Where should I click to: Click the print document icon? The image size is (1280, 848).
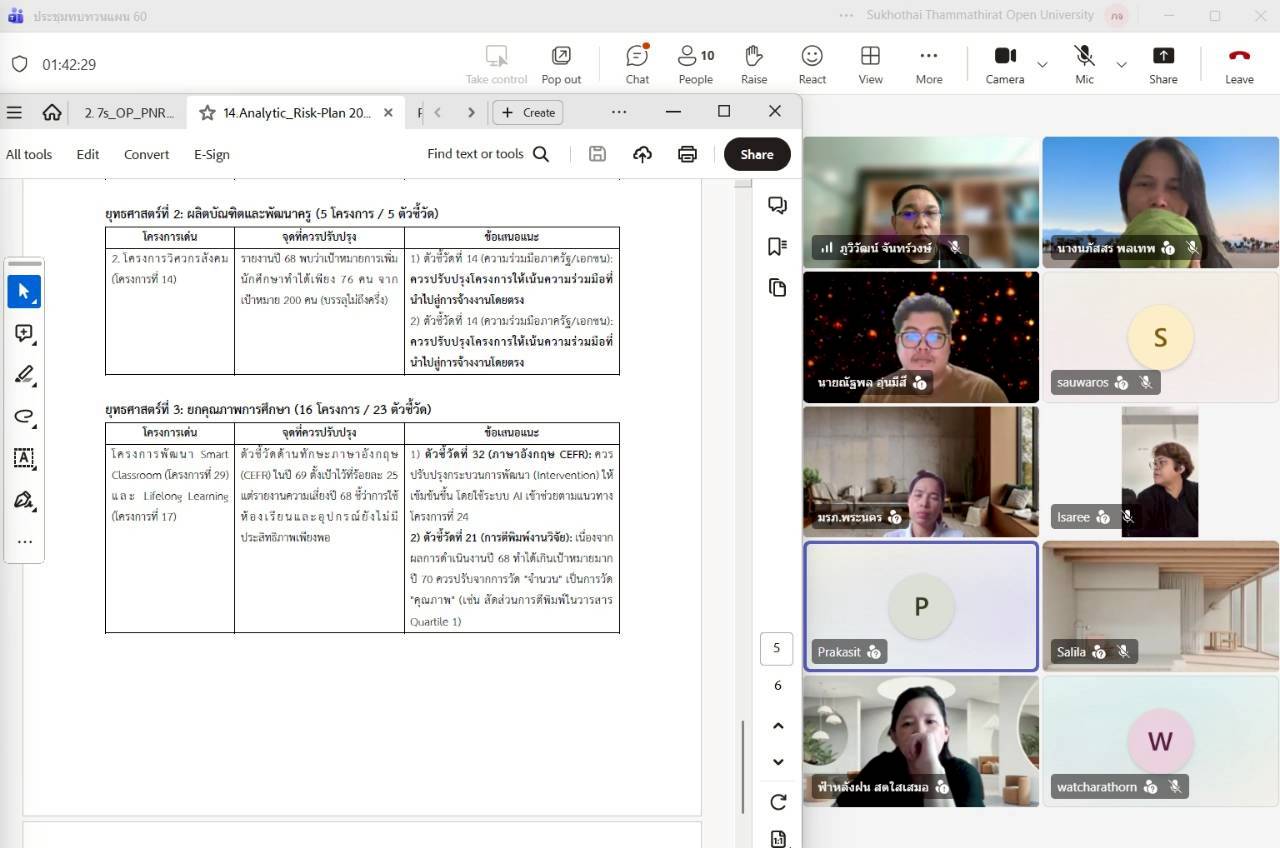tap(687, 154)
